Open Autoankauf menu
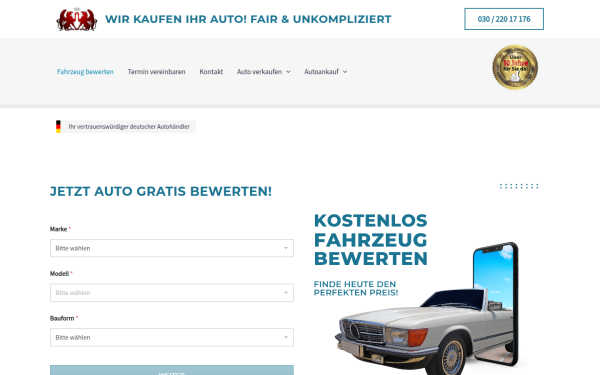 pyautogui.click(x=321, y=72)
